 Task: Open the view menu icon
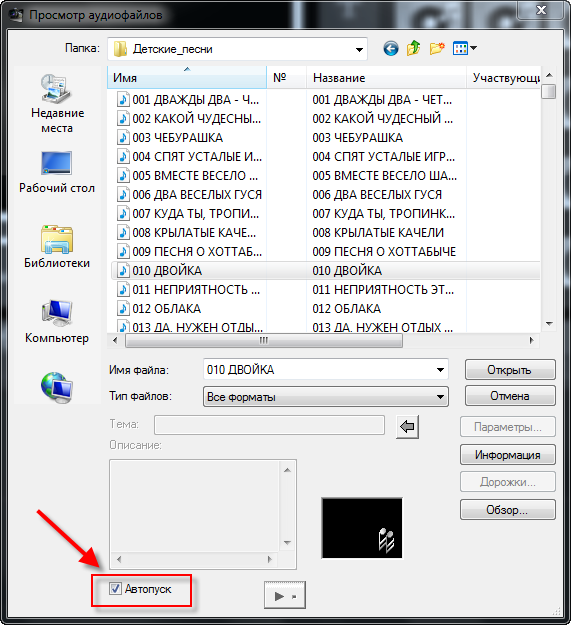click(x=465, y=49)
